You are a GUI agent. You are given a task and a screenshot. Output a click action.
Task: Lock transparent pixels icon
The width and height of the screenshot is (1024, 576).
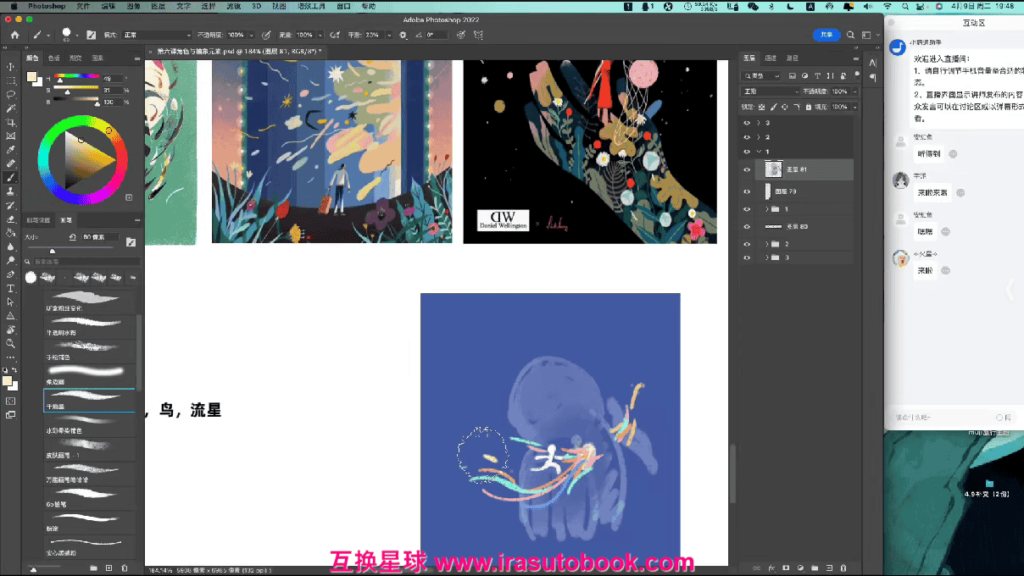[x=761, y=107]
